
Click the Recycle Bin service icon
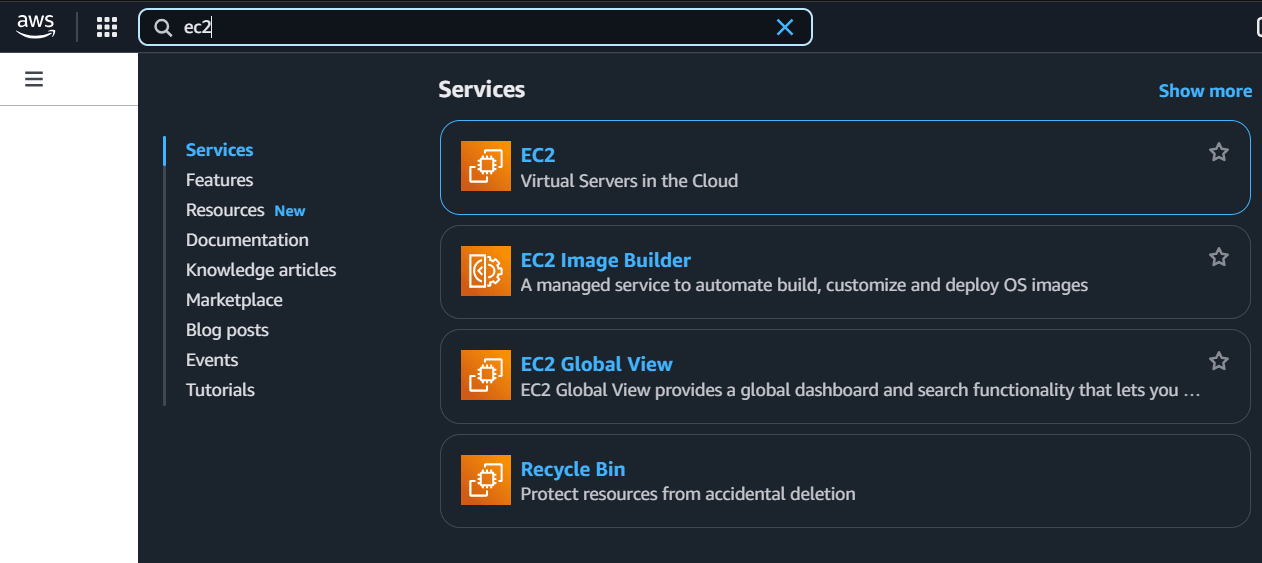(x=486, y=480)
